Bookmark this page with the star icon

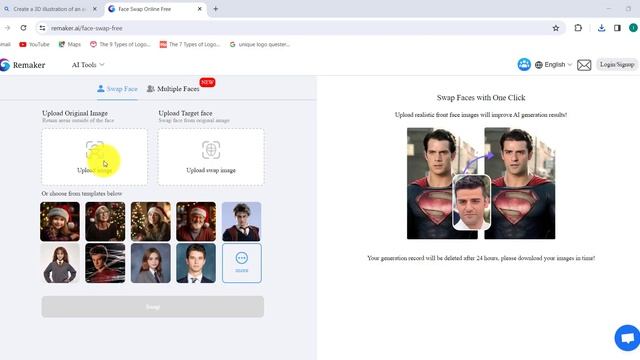(556, 28)
